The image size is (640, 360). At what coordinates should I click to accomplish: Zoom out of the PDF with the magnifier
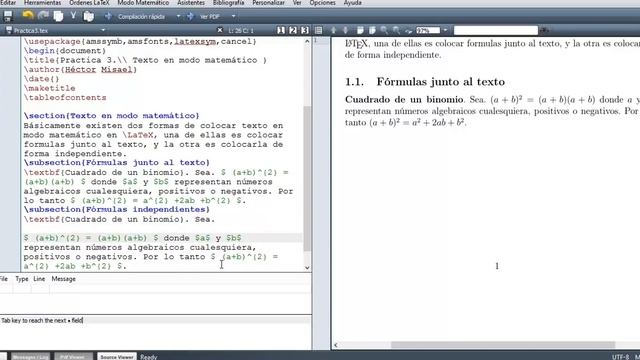396,30
